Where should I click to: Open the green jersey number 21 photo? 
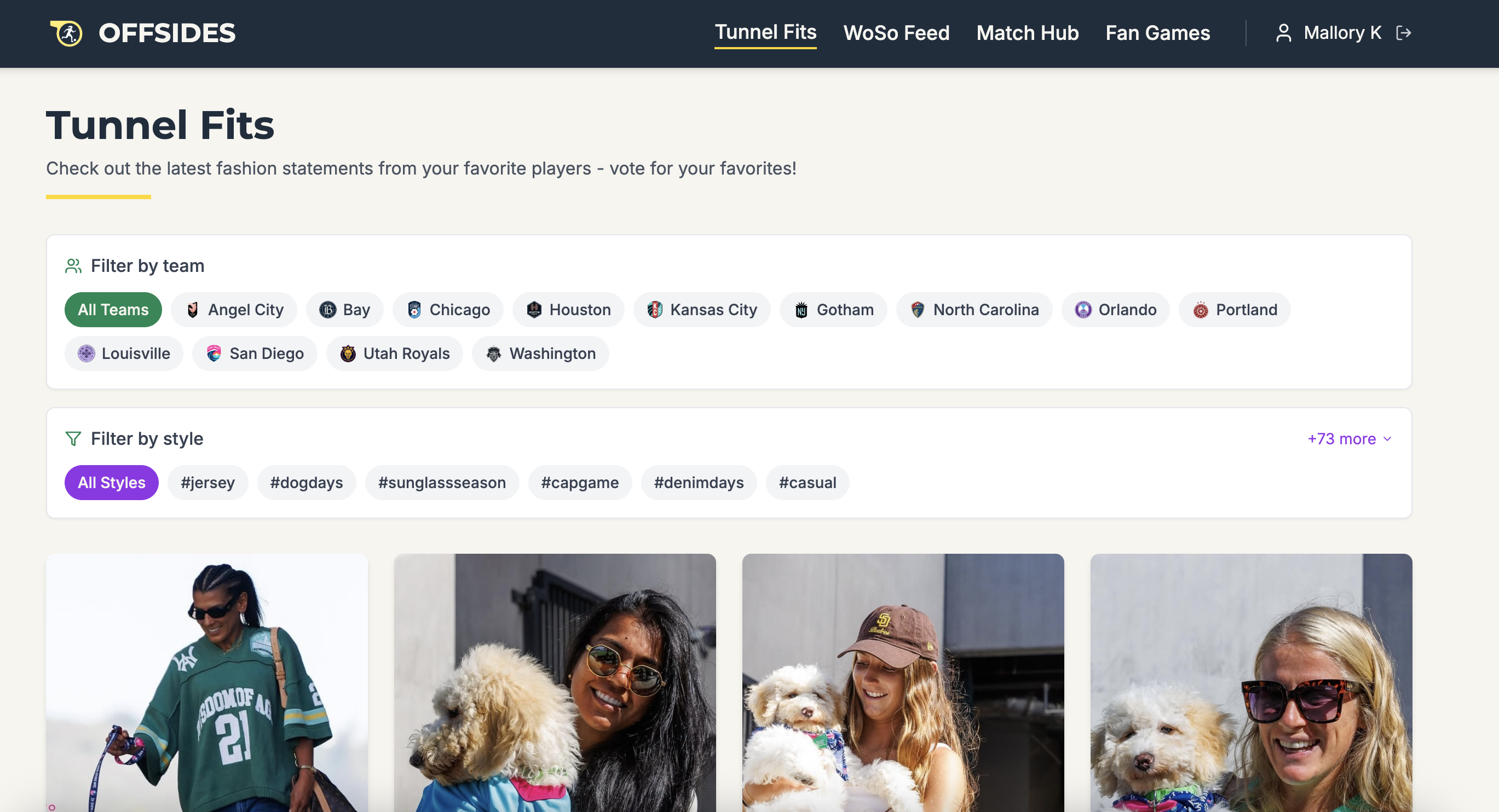[x=206, y=682]
